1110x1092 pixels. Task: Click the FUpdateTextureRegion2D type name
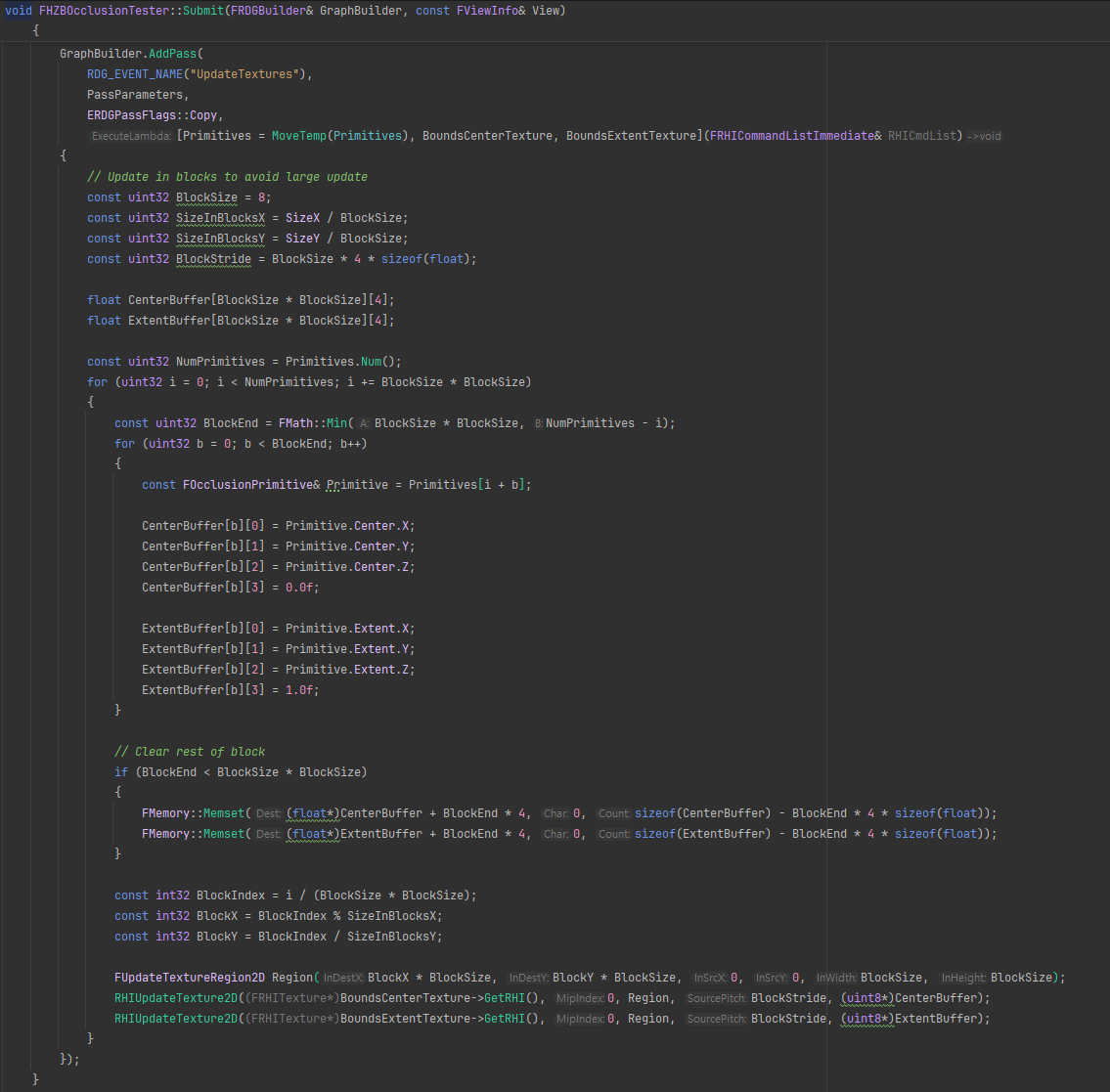point(190,978)
